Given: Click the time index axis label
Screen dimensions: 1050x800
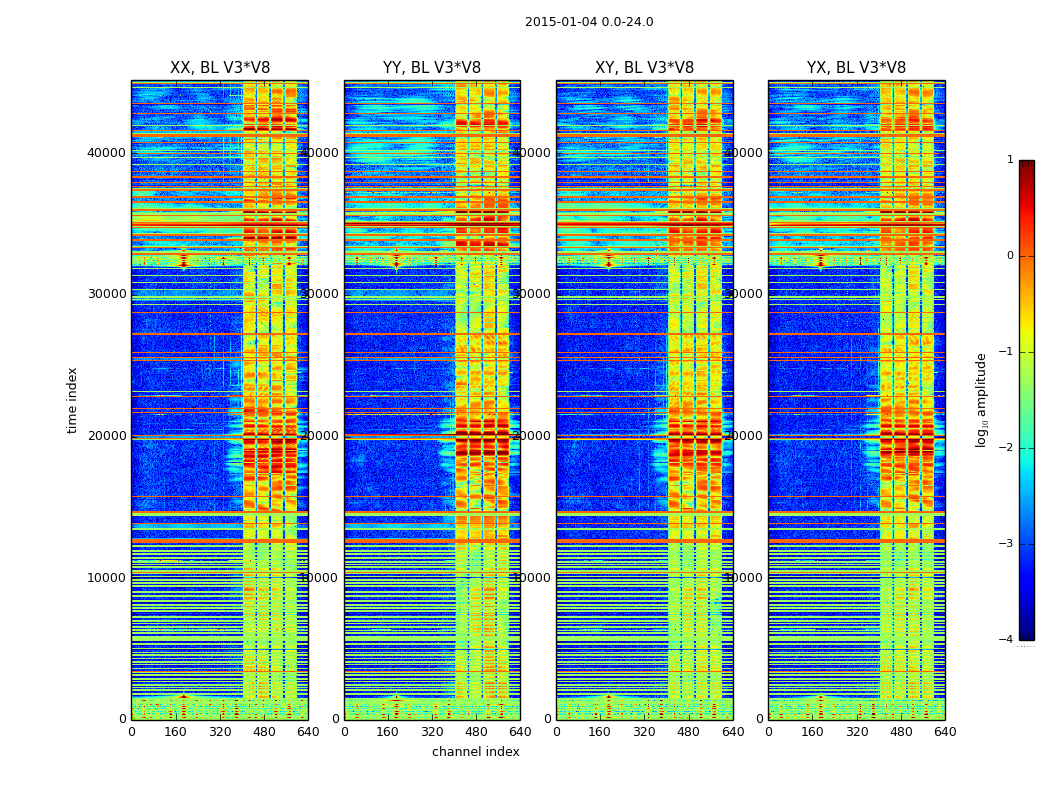Looking at the screenshot, I should (72, 400).
